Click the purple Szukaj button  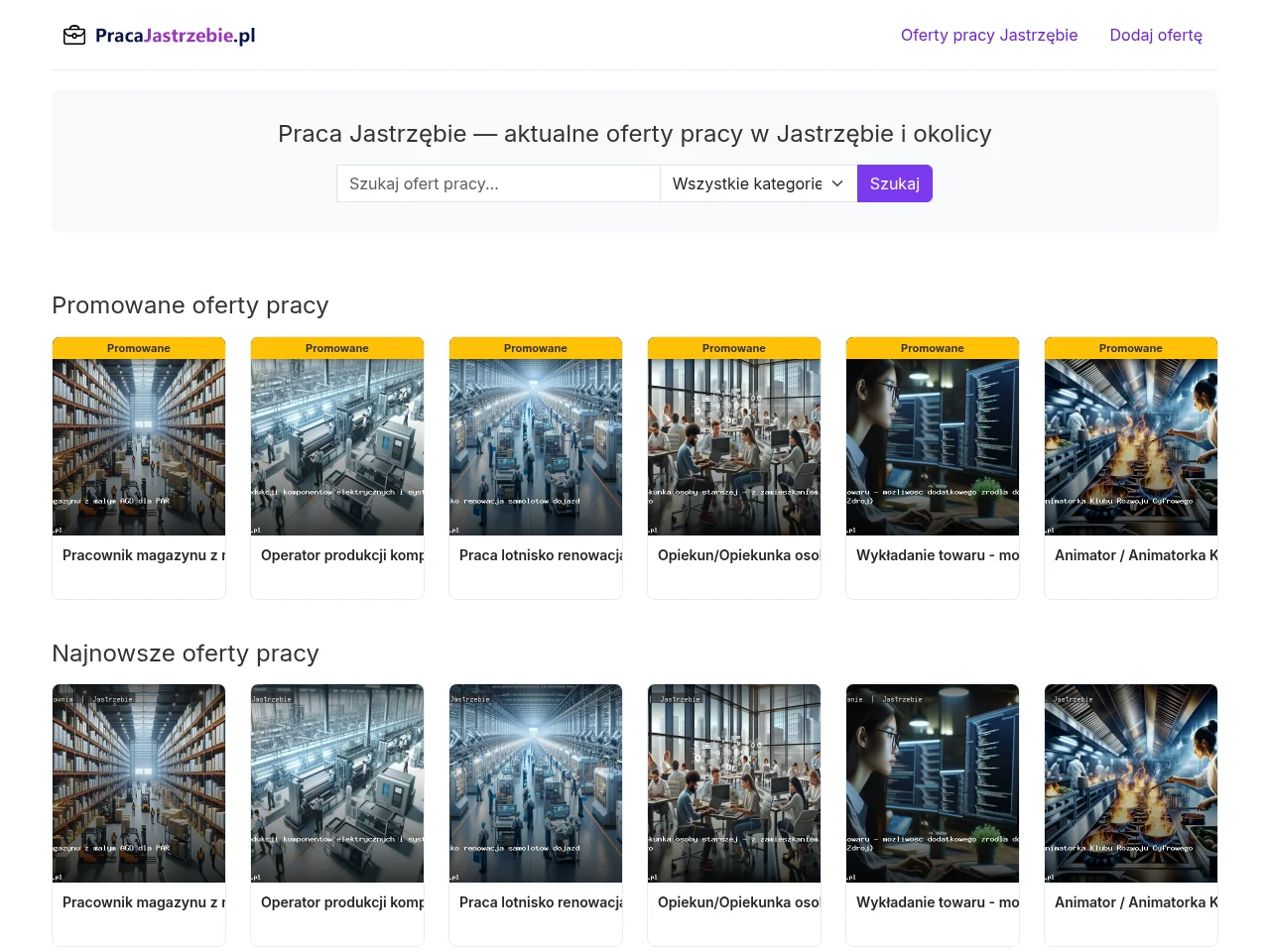tap(895, 183)
